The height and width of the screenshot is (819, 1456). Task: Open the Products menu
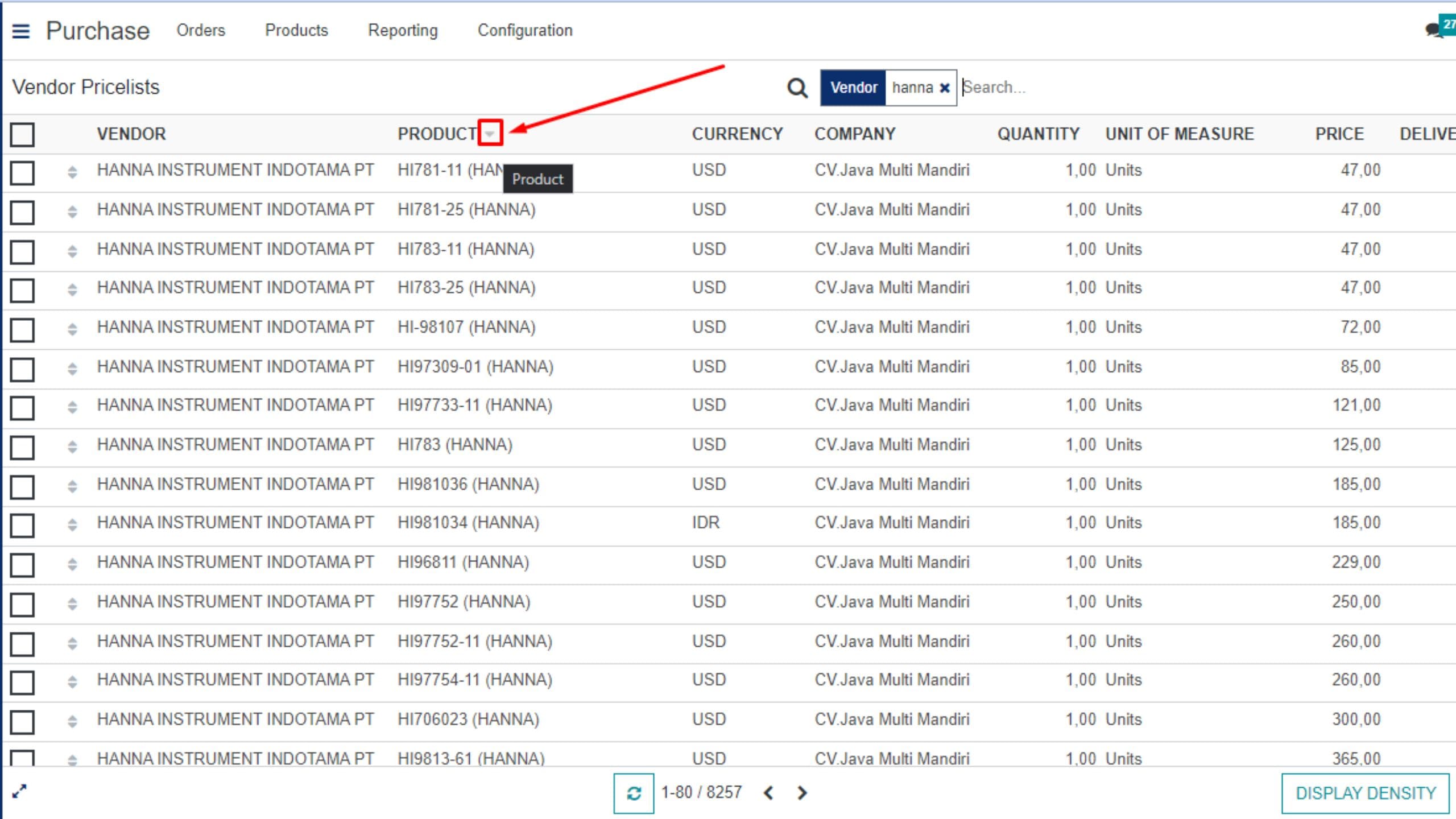pos(296,30)
